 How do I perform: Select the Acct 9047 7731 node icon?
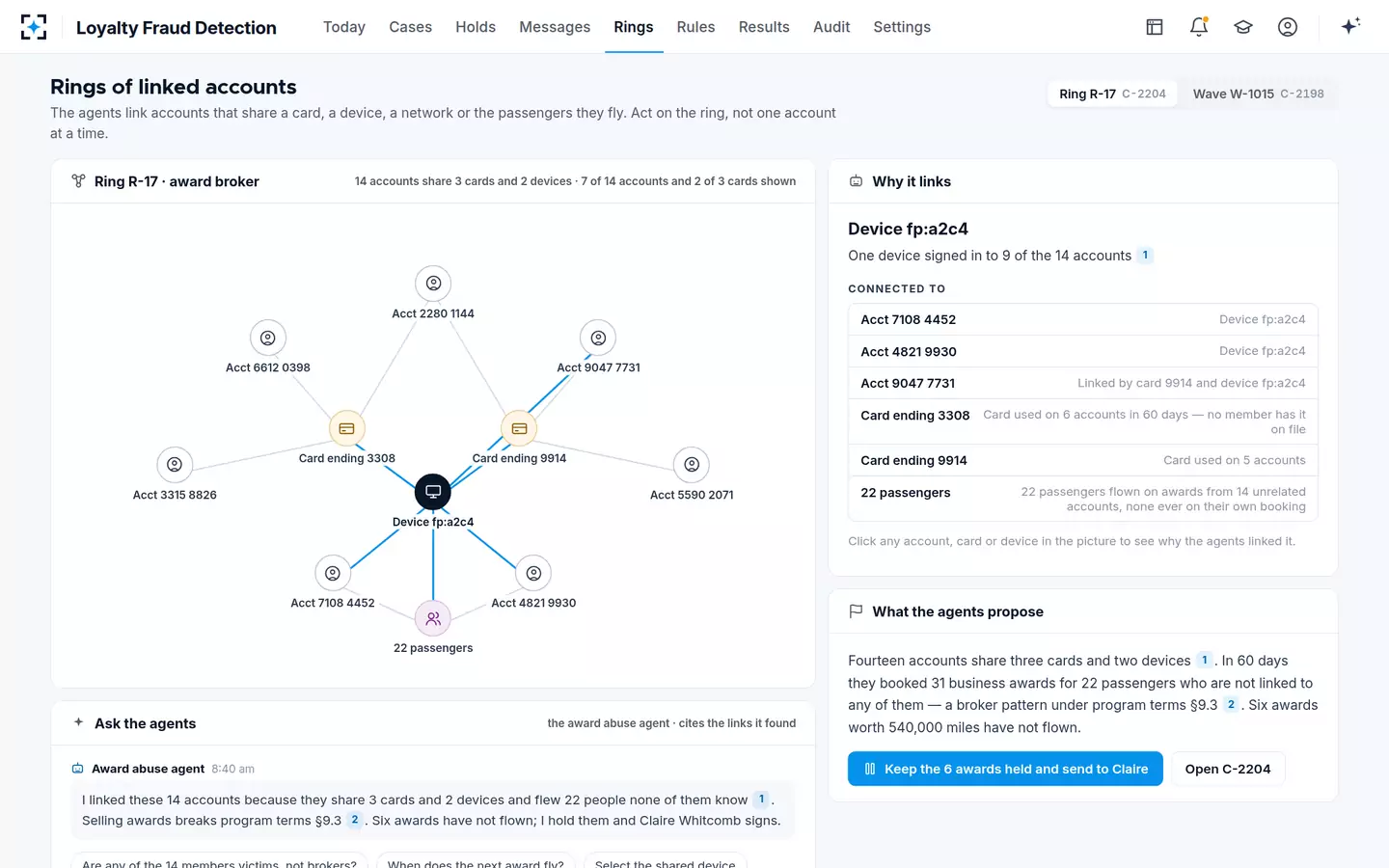coord(598,338)
